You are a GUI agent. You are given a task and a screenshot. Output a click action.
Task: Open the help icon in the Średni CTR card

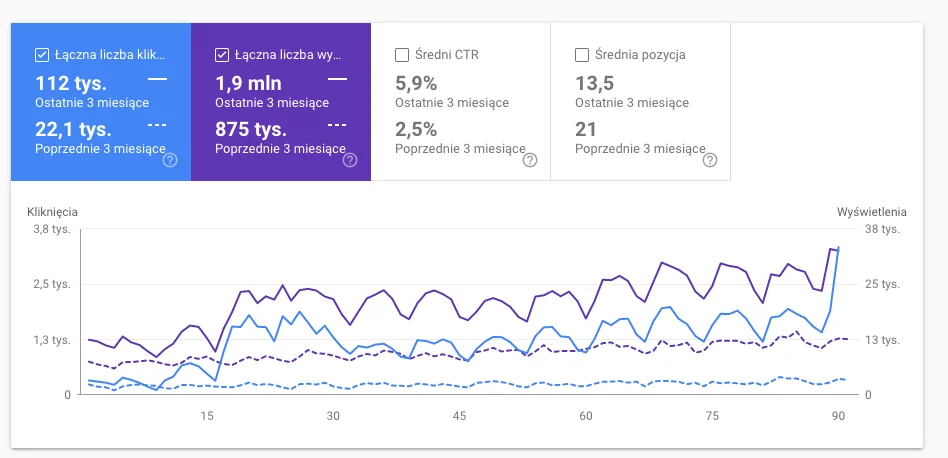point(530,160)
